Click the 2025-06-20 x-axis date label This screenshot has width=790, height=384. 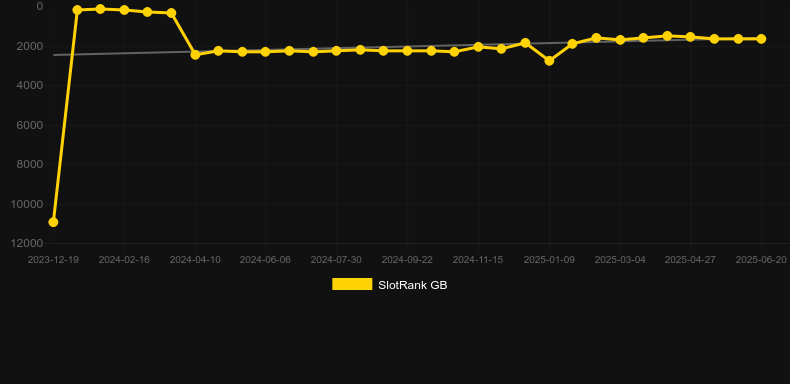click(761, 260)
